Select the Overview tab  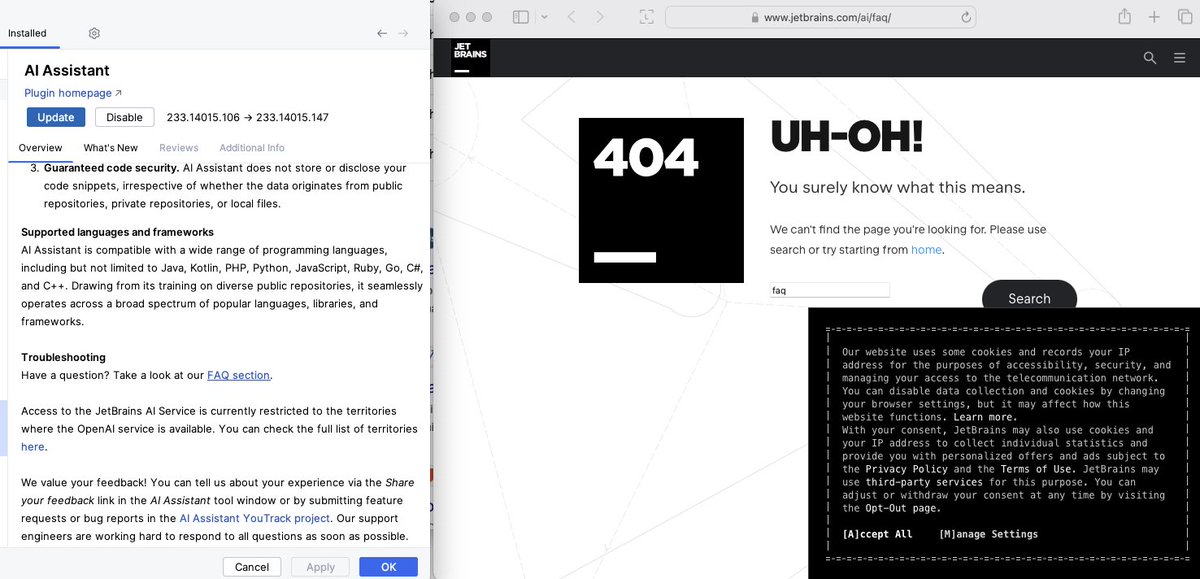(40, 148)
